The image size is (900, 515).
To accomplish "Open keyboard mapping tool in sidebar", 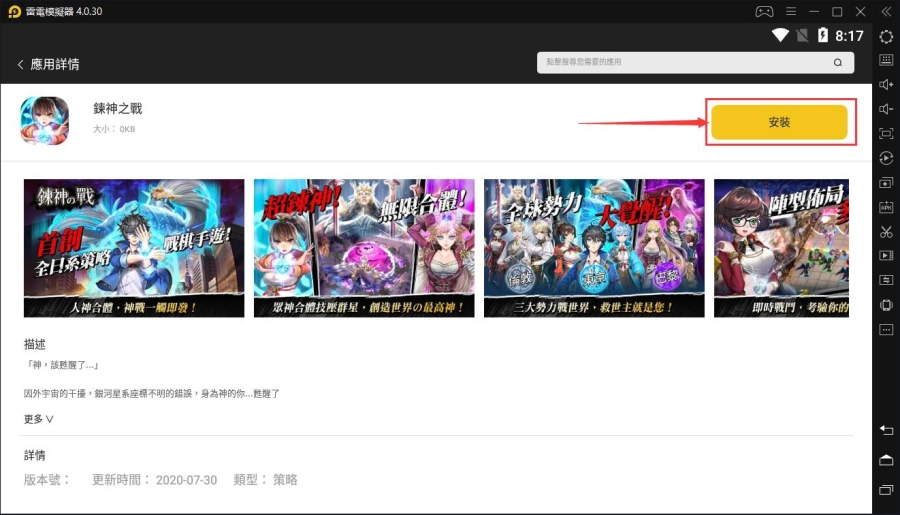I will (886, 60).
